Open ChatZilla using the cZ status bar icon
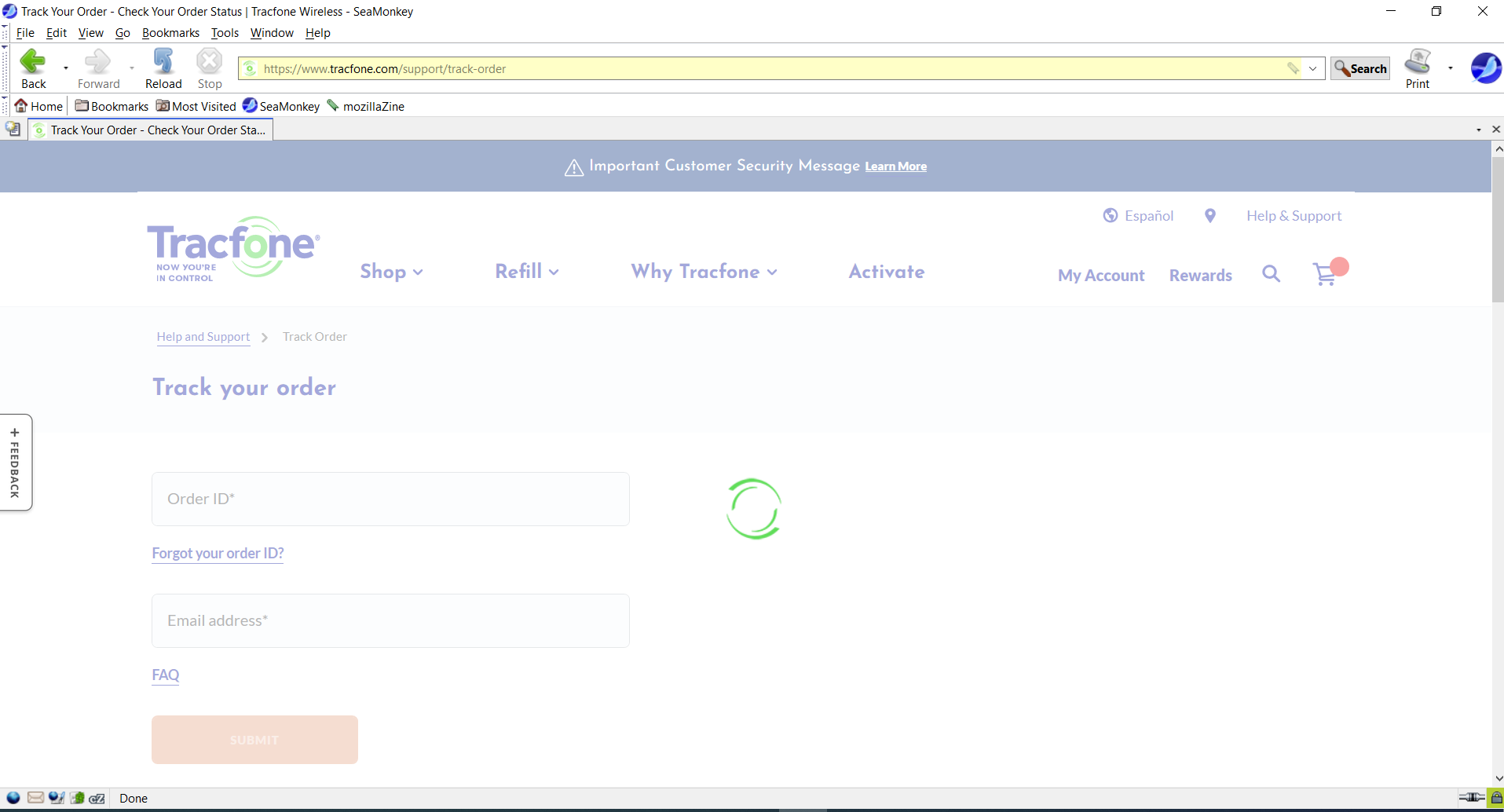Screen dimensions: 1504x812 [x=97, y=798]
